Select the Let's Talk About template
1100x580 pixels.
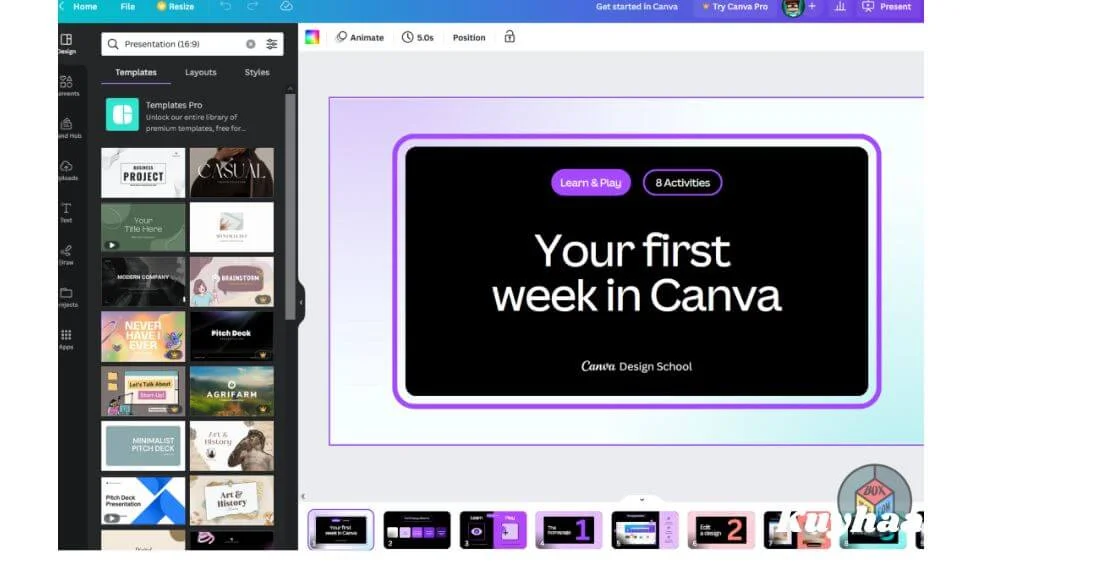pos(143,391)
